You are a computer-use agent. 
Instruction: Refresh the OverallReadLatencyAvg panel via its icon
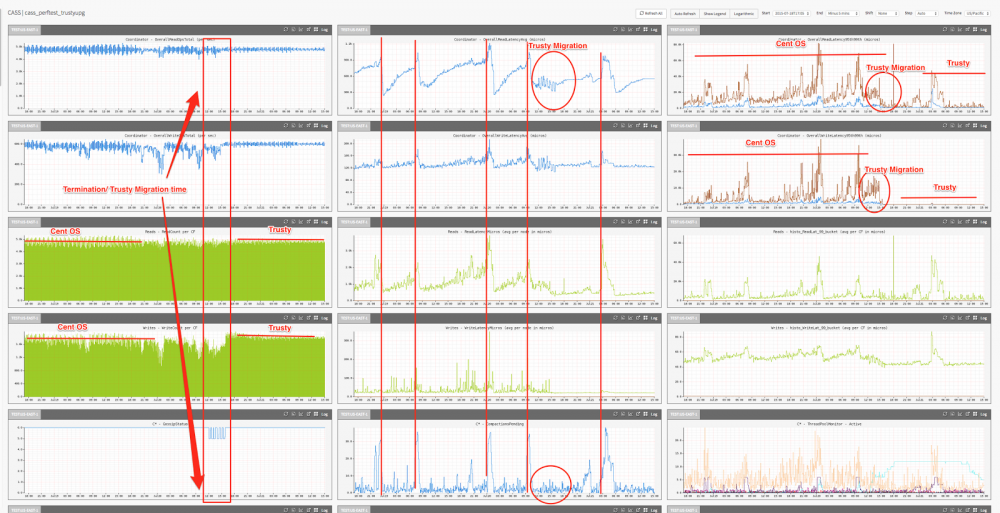(x=615, y=29)
